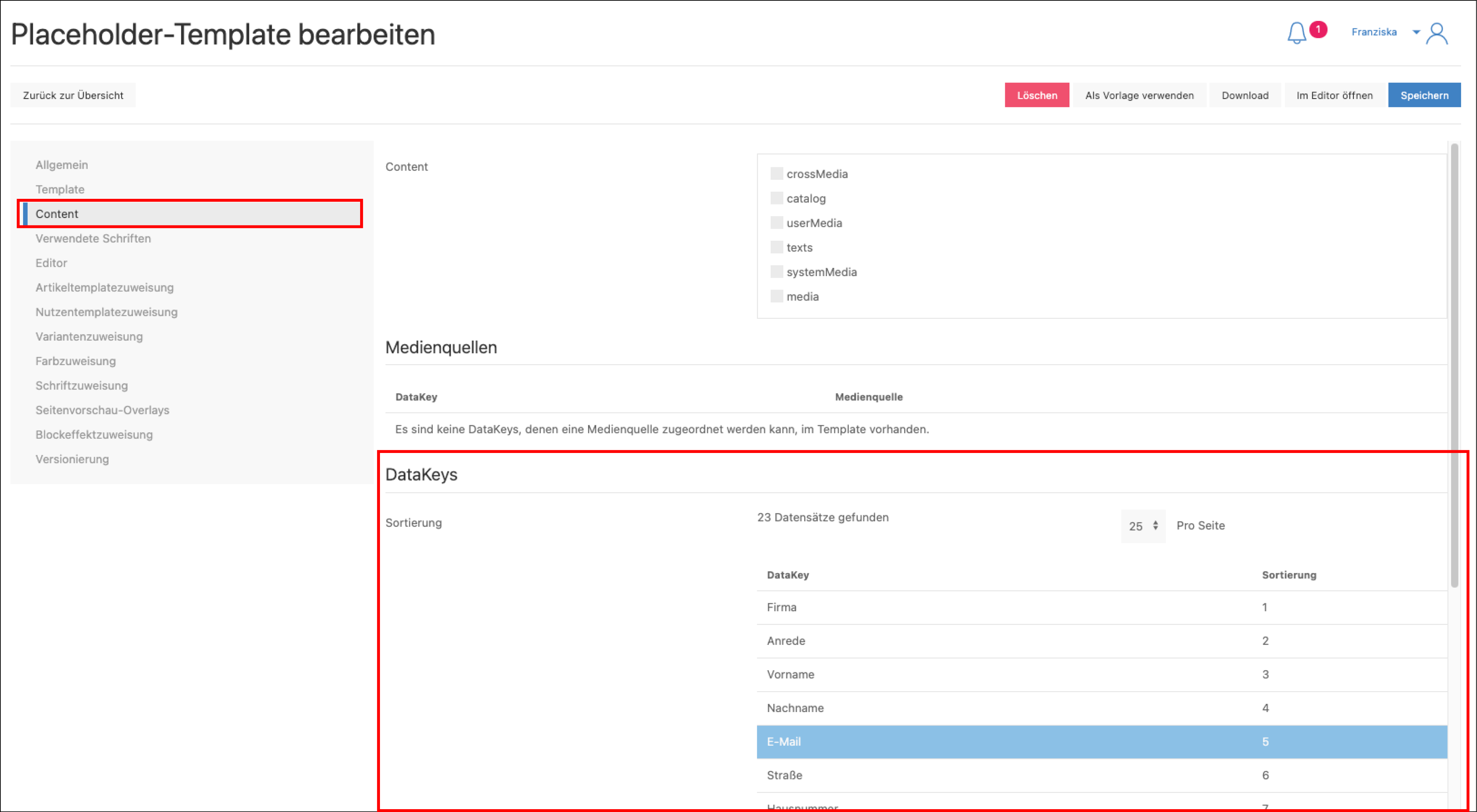This screenshot has height=812, width=1477.
Task: Enable the crossMedia checkbox
Action: [776, 174]
